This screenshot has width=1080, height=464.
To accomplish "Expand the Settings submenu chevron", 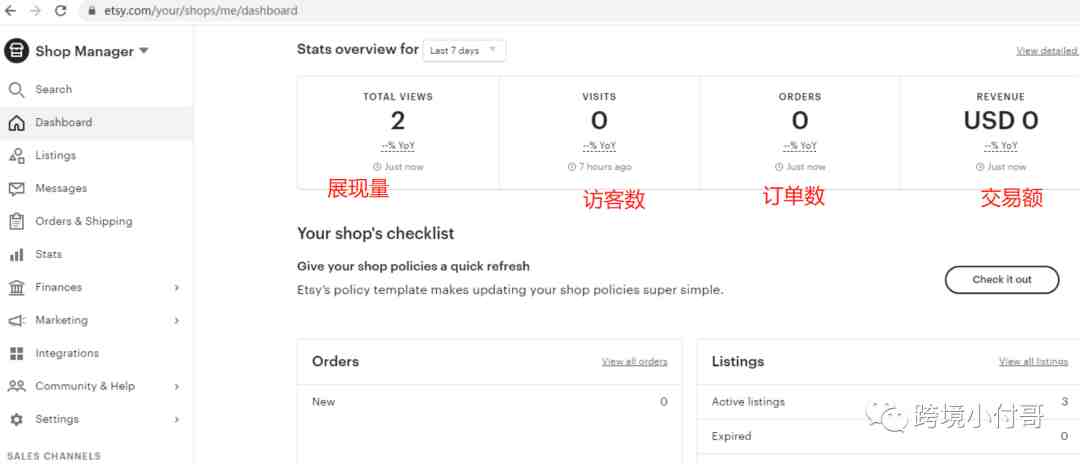I will tap(176, 419).
